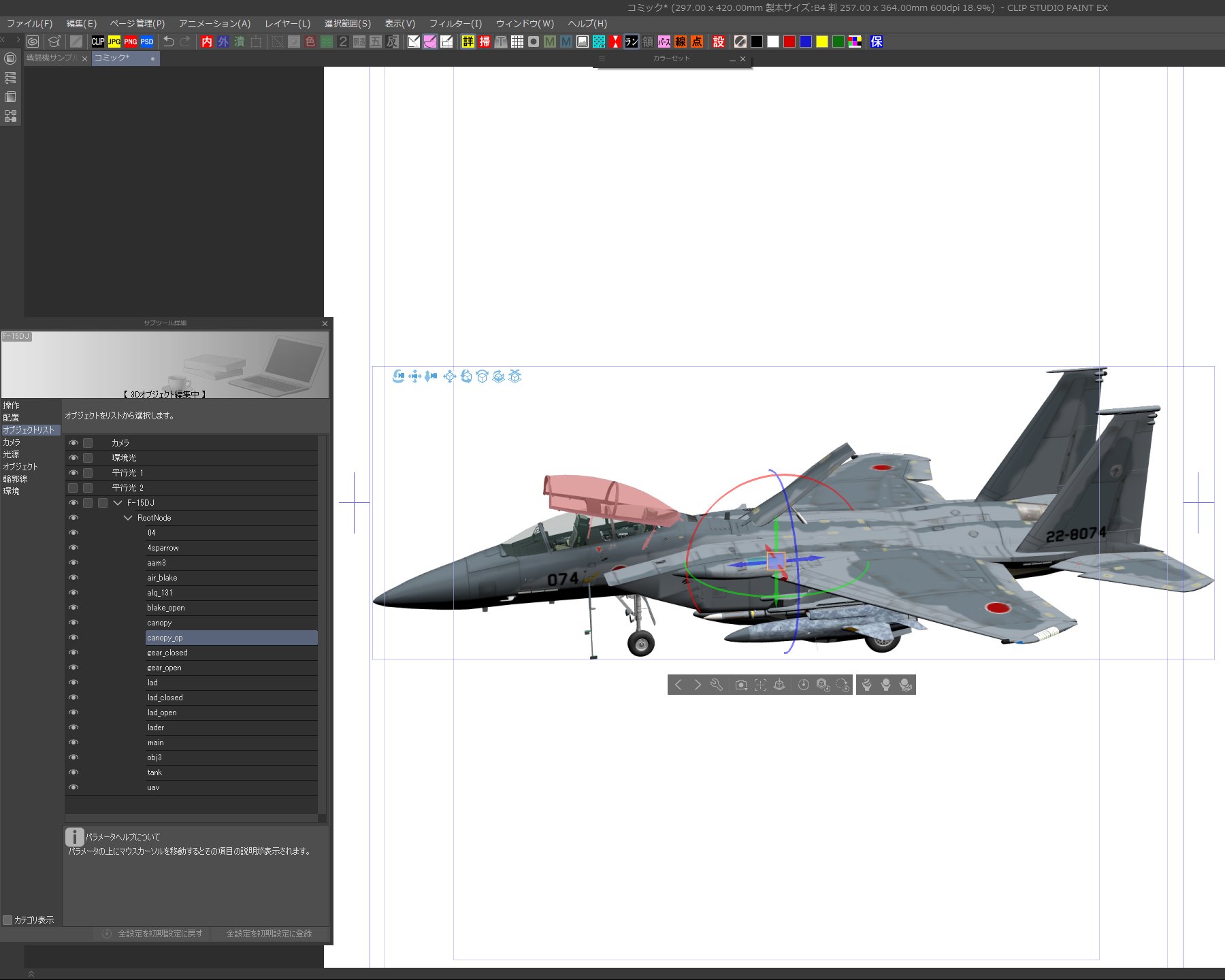Click the blue 保 save toolbar icon

(x=877, y=42)
